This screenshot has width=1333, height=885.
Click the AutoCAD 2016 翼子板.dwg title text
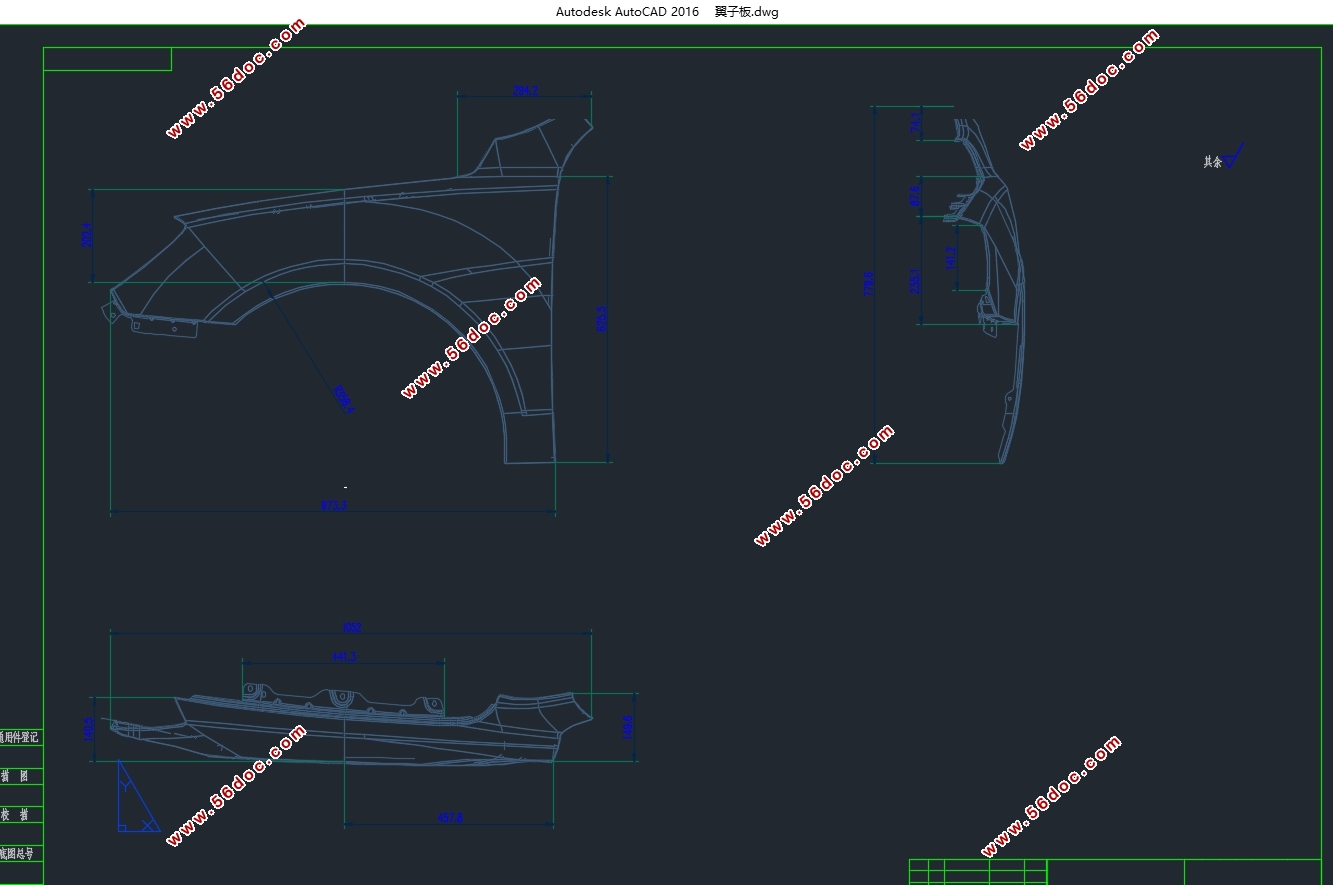[666, 12]
